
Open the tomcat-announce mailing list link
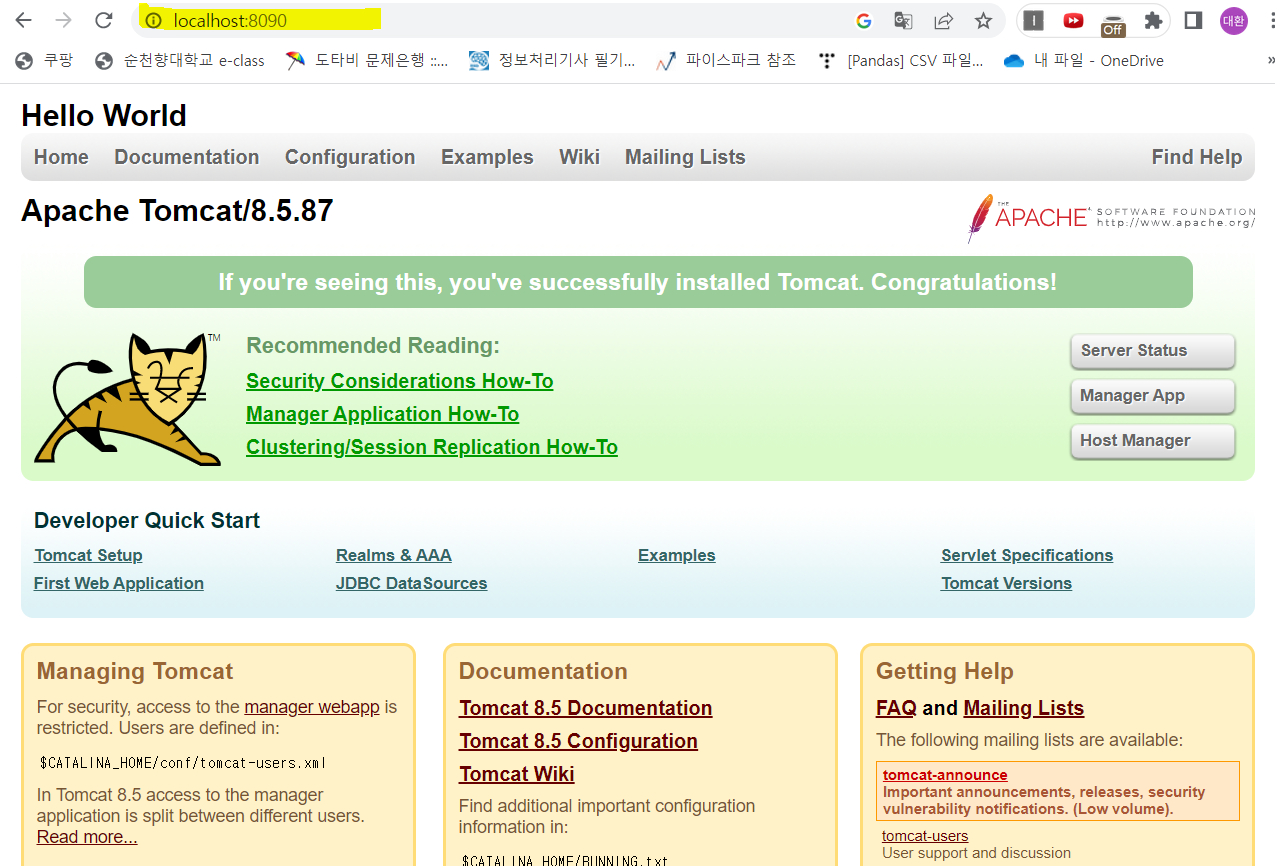945,775
